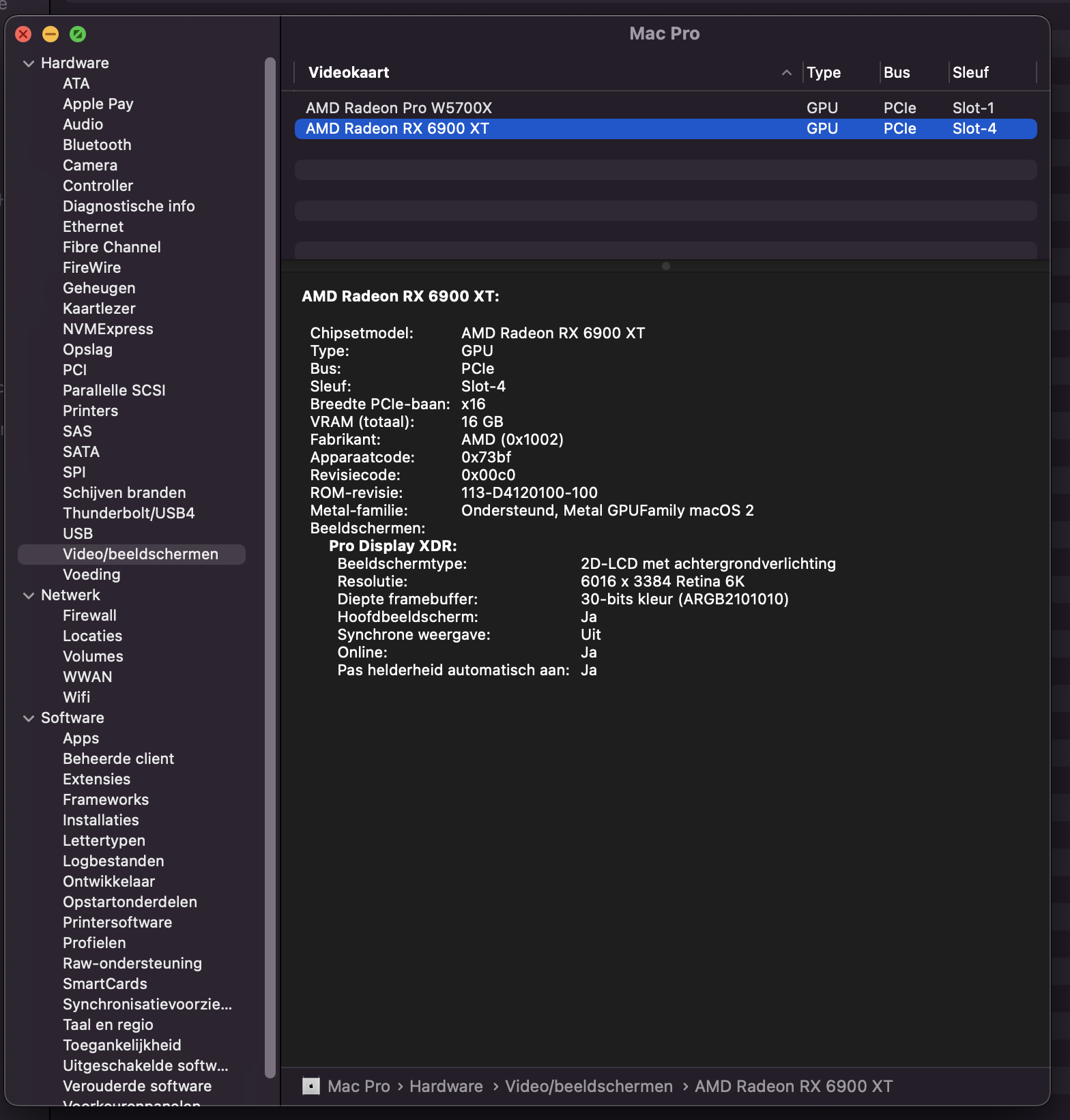Select NVMExpress in the sidebar
1070x1120 pixels.
tap(108, 329)
